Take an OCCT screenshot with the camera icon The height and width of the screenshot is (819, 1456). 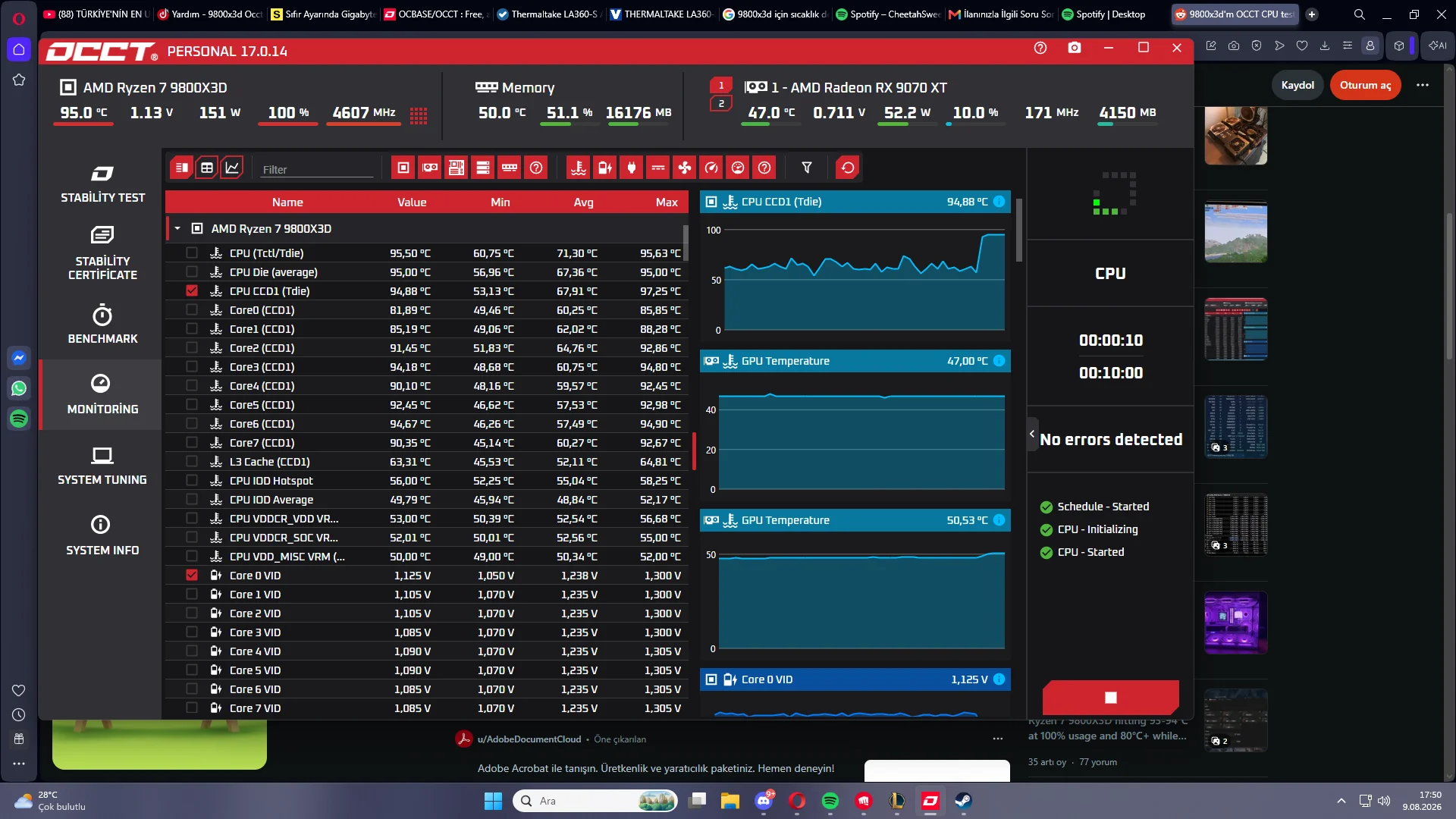(1075, 48)
